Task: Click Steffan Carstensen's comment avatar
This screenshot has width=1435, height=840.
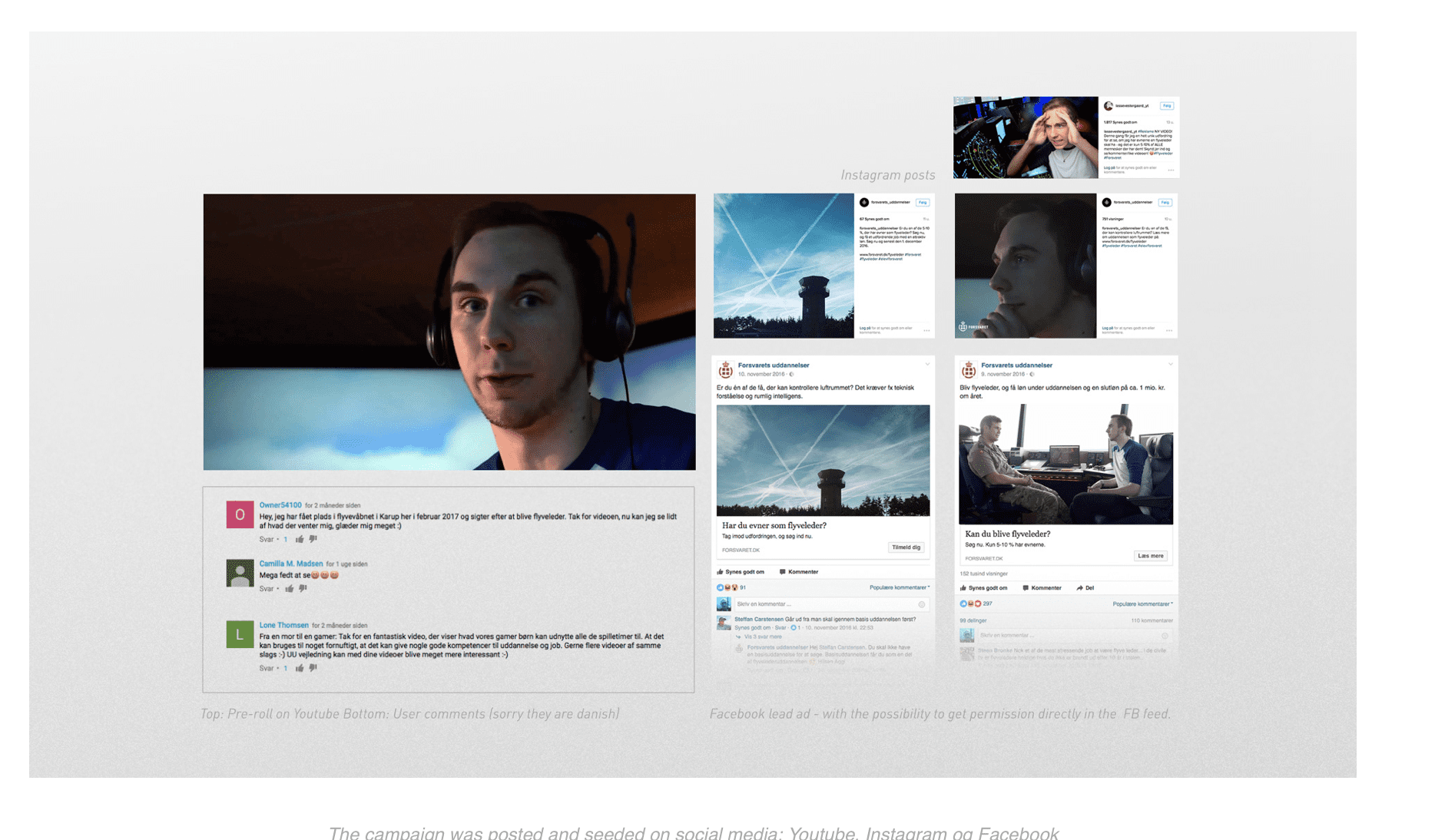Action: (724, 623)
